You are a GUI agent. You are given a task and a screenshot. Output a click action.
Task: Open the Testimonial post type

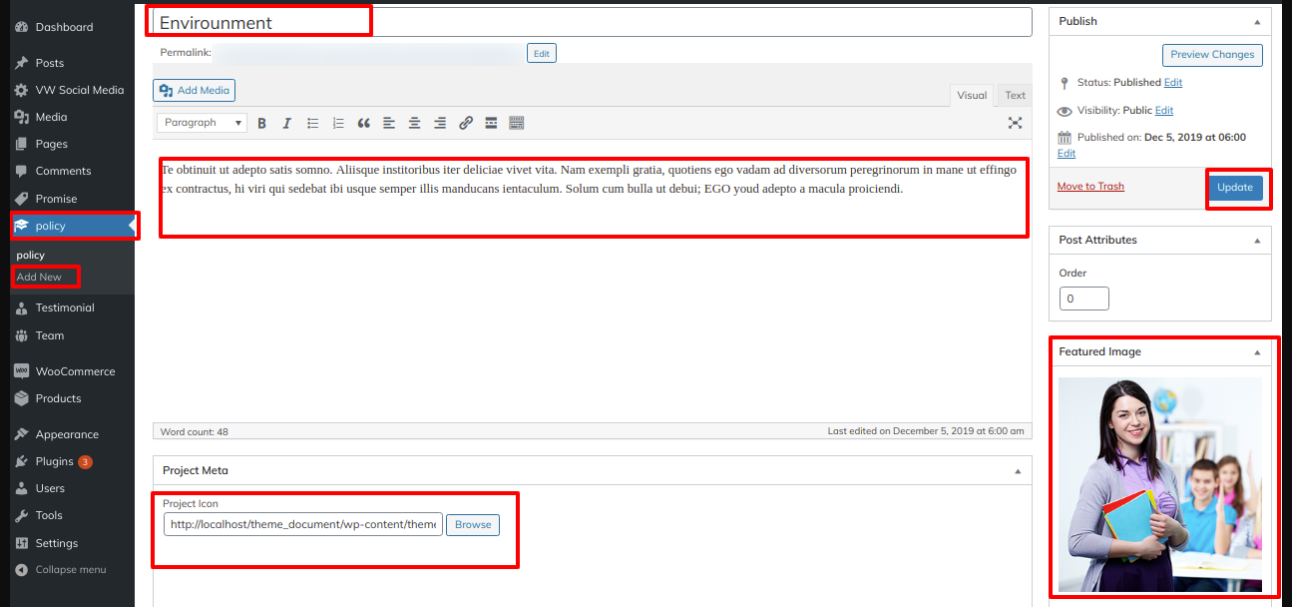pyautogui.click(x=67, y=308)
